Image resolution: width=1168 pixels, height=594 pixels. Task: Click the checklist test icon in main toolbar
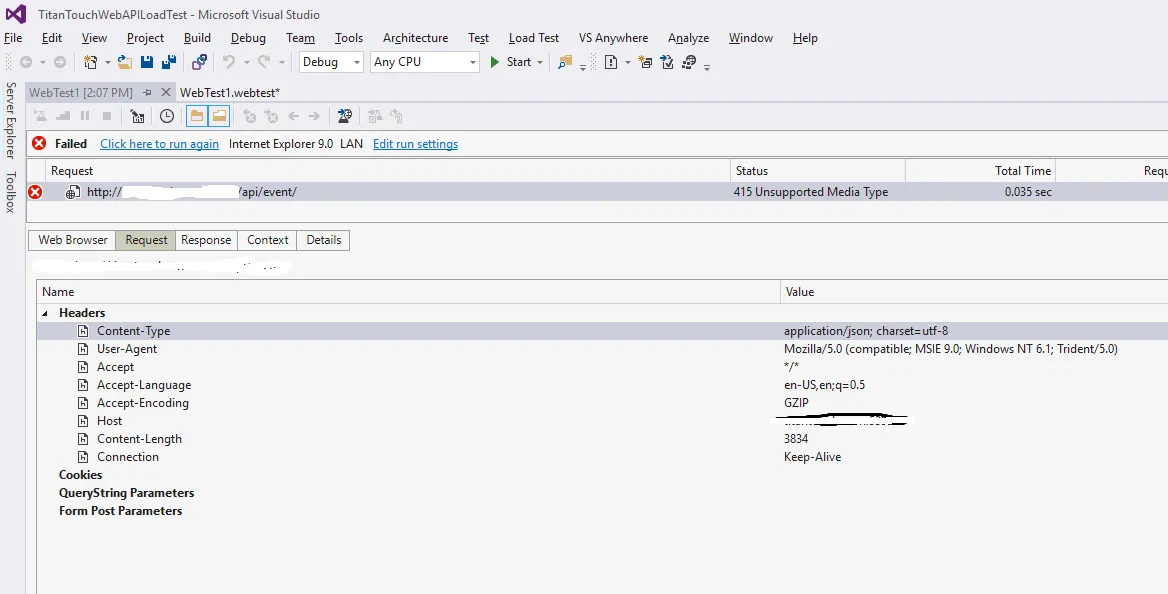[667, 63]
